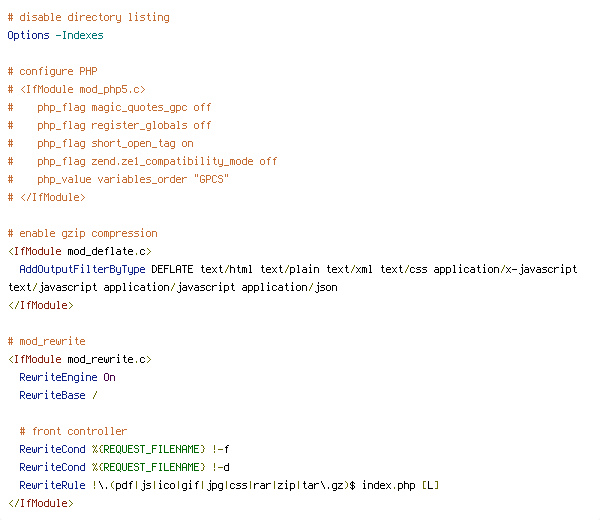Click the RewriteBase directive

(x=59, y=395)
